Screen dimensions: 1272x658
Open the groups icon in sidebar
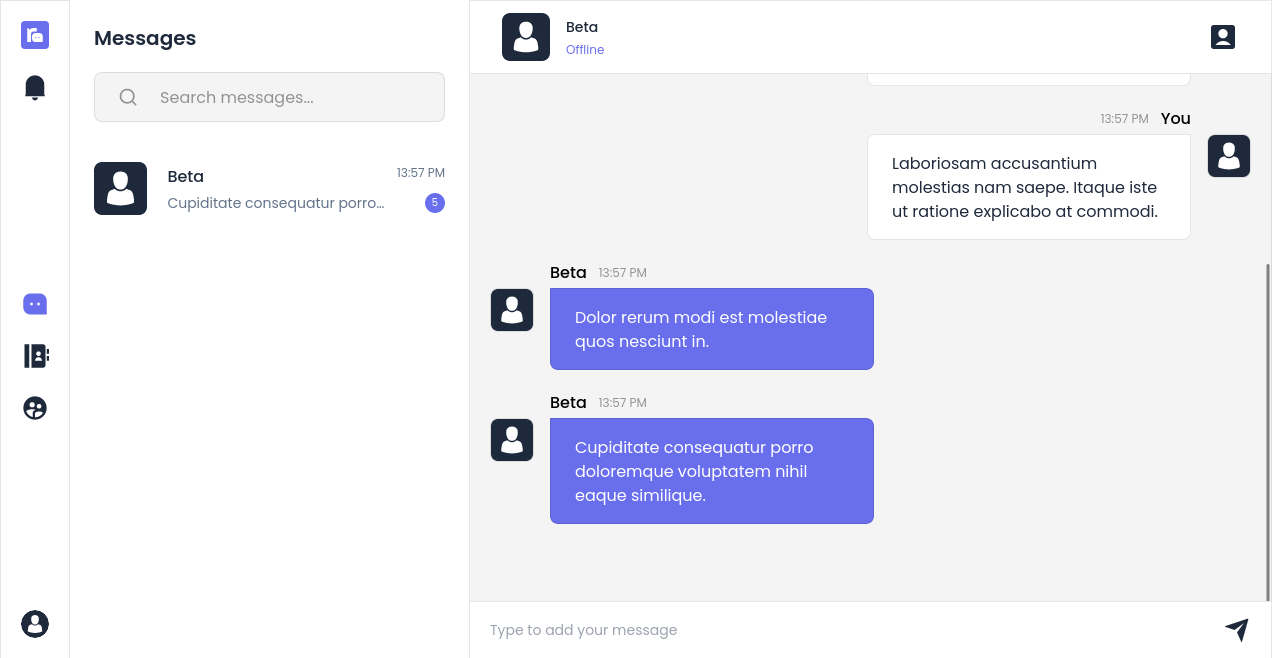pyautogui.click(x=35, y=408)
